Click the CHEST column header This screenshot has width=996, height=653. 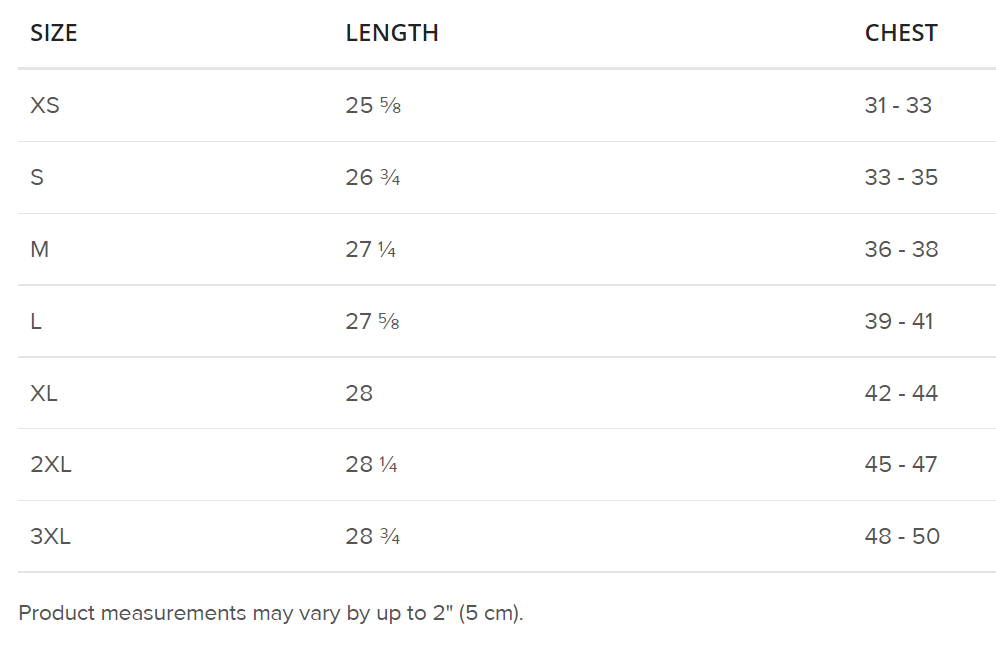click(x=901, y=33)
